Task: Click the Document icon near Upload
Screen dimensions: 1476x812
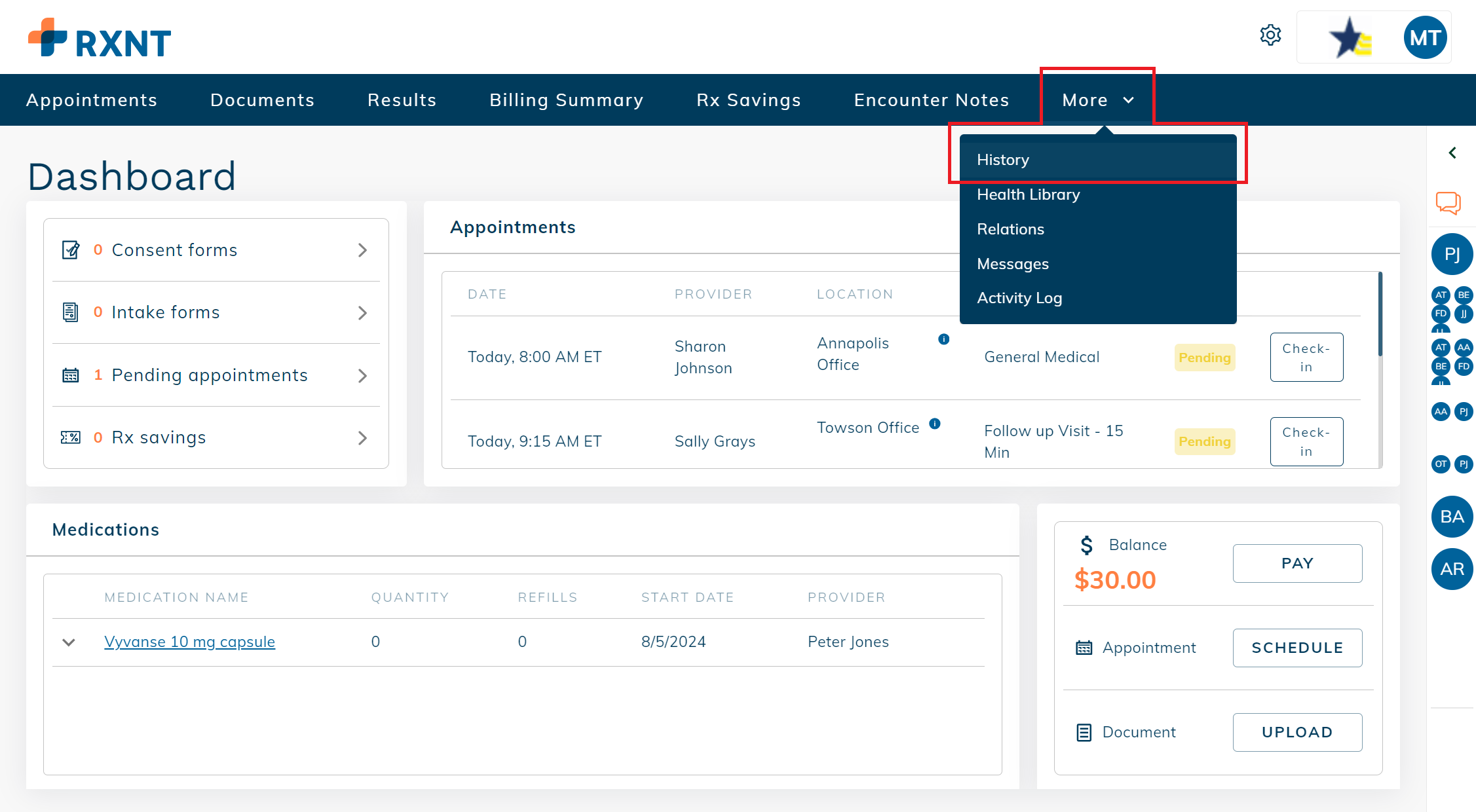Action: pos(1084,732)
